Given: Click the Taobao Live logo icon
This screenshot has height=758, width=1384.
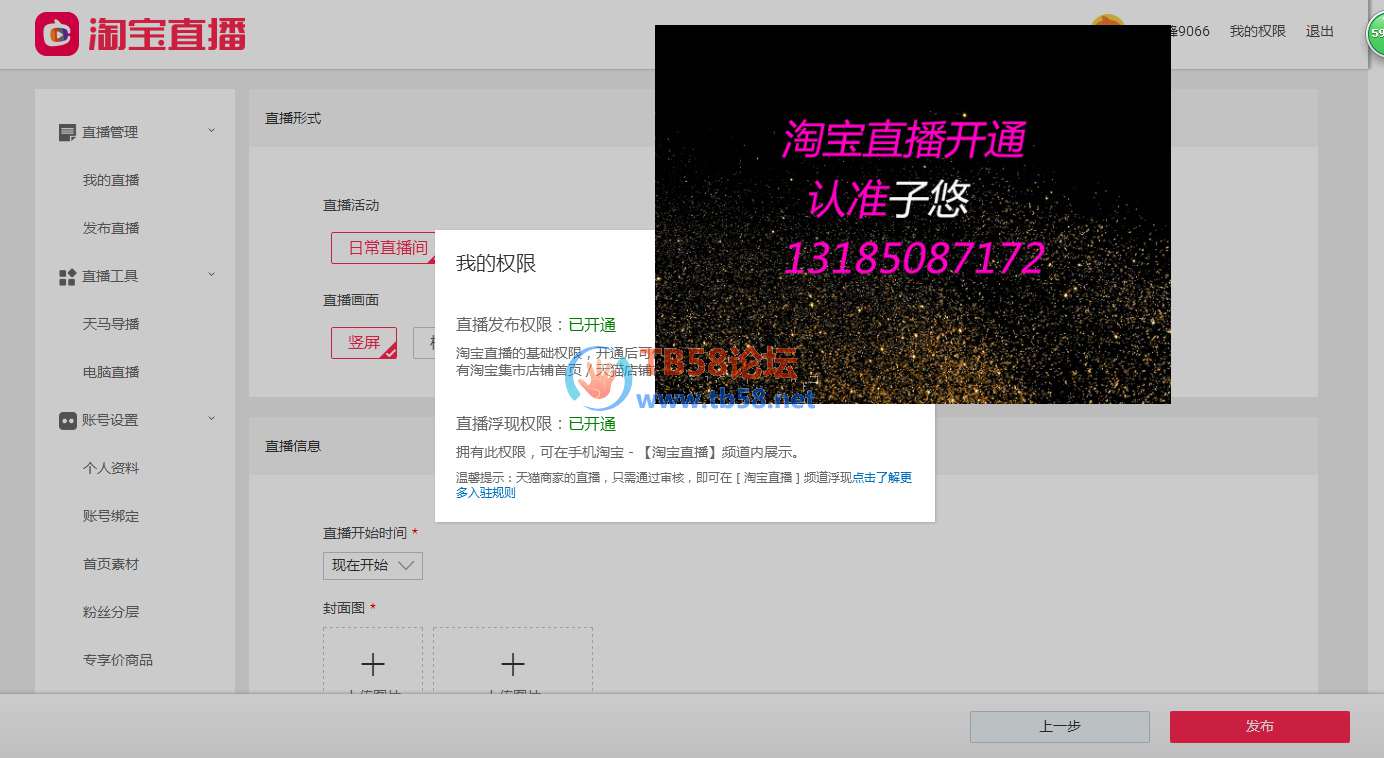Looking at the screenshot, I should point(56,35).
